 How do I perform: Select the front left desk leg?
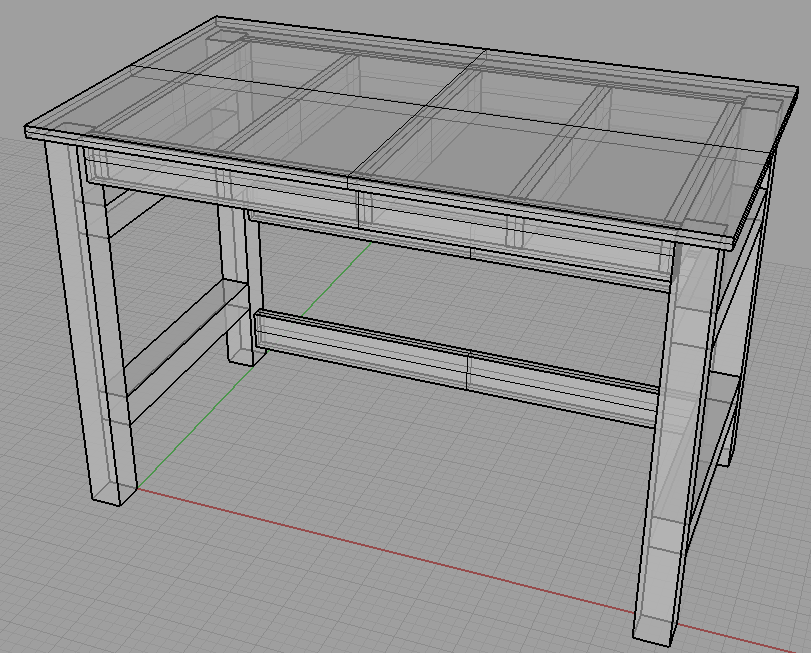[91, 323]
